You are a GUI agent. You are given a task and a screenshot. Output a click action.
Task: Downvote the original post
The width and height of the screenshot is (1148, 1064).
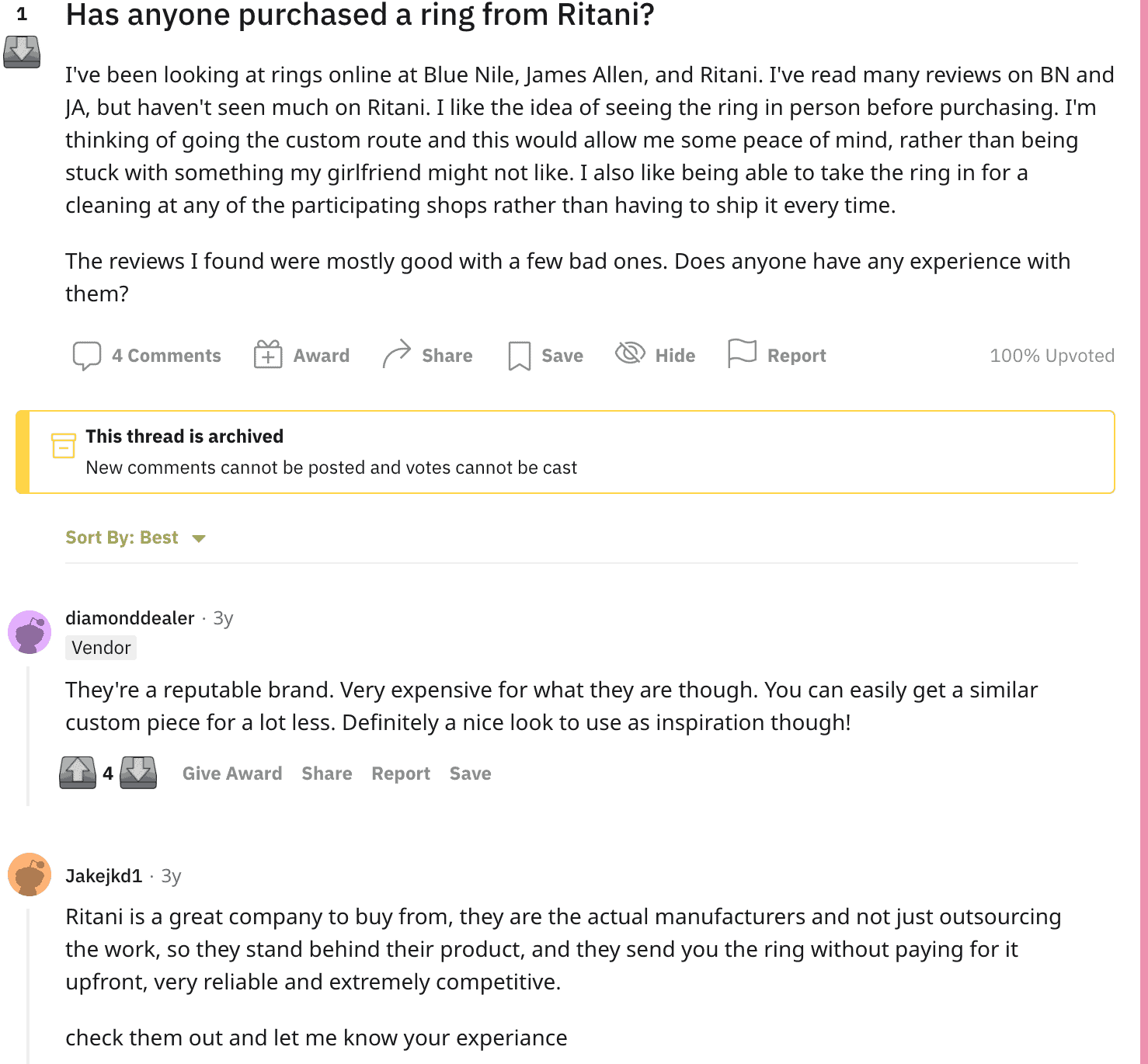pos(21,50)
